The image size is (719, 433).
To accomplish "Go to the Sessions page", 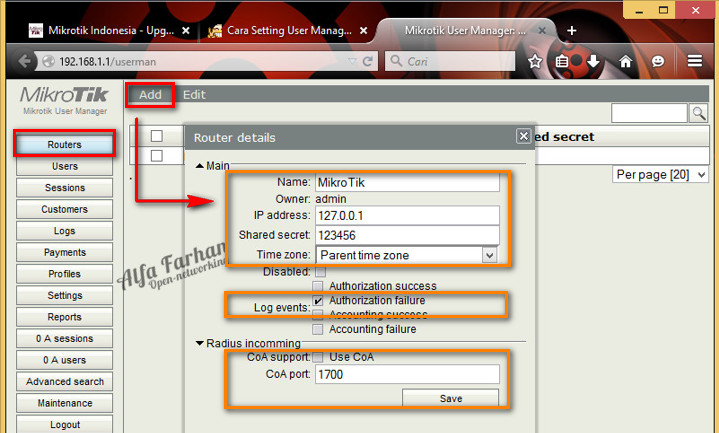I will click(x=64, y=188).
